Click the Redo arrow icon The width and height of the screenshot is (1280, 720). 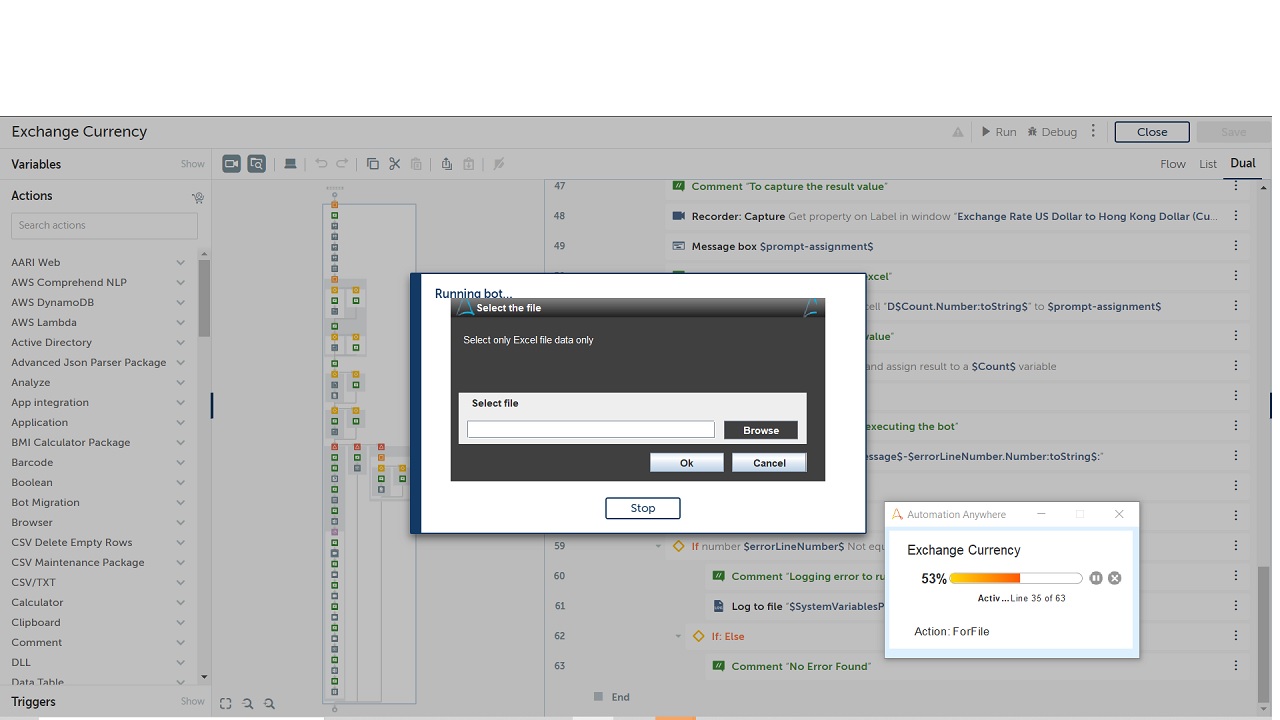point(342,164)
